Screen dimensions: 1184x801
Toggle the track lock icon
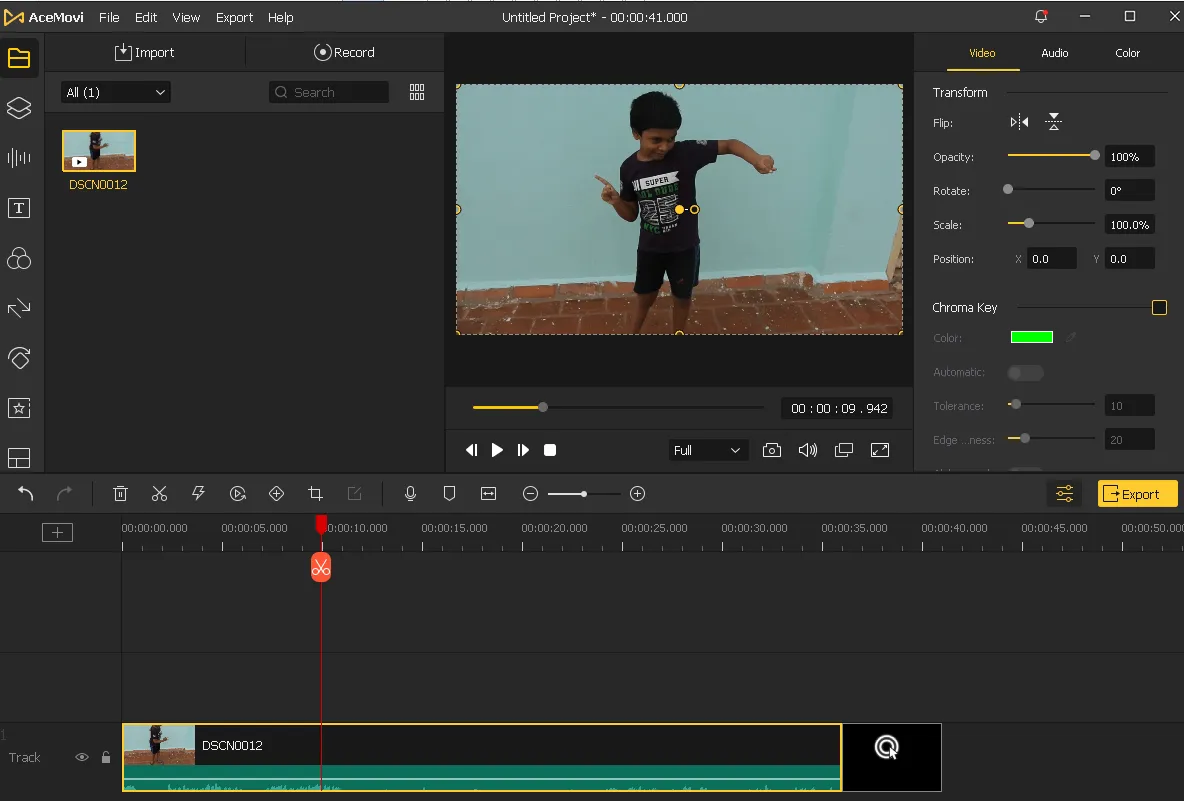106,758
